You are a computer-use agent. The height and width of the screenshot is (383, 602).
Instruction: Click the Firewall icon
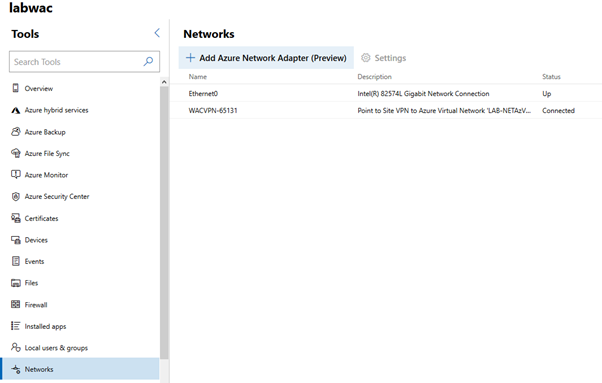(x=15, y=304)
